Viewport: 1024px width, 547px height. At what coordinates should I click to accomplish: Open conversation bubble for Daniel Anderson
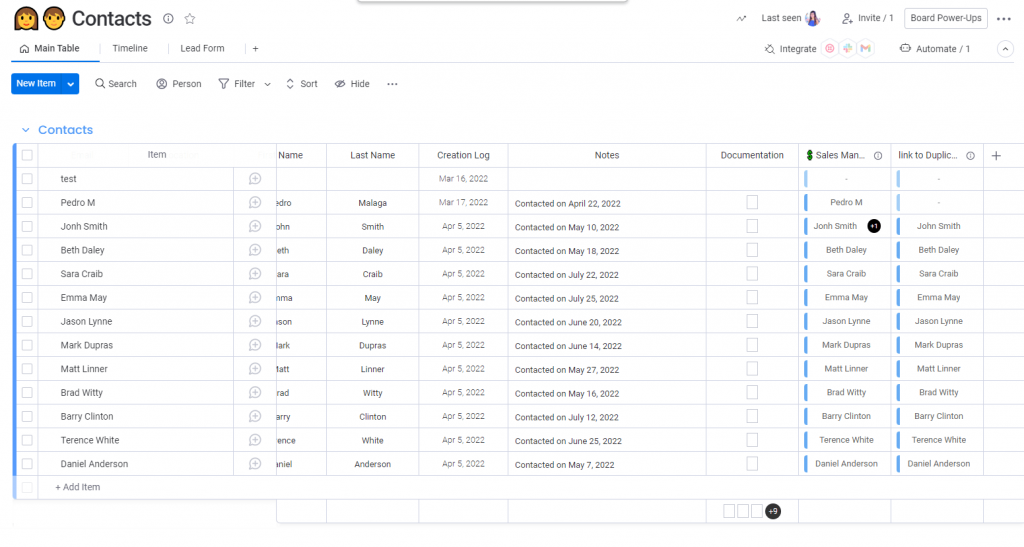point(255,463)
